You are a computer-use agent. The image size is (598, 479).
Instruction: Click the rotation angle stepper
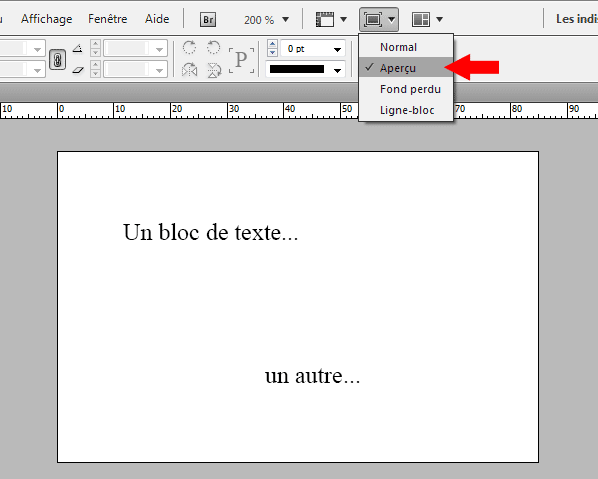point(95,48)
